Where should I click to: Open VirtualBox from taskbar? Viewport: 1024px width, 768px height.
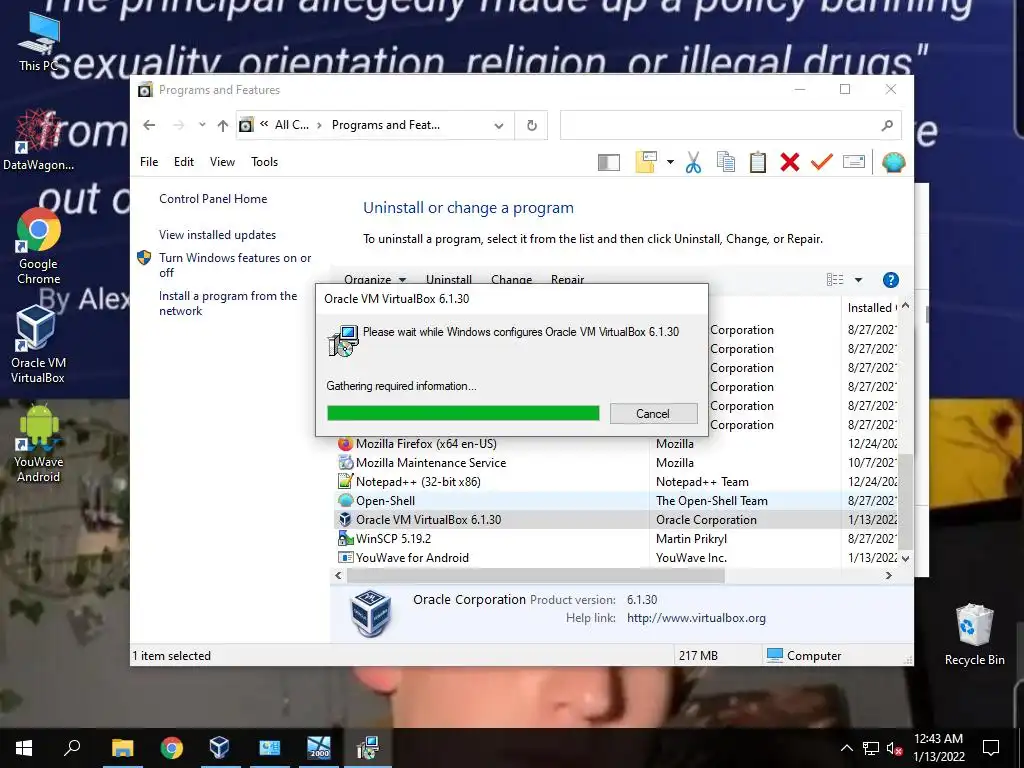[219, 748]
